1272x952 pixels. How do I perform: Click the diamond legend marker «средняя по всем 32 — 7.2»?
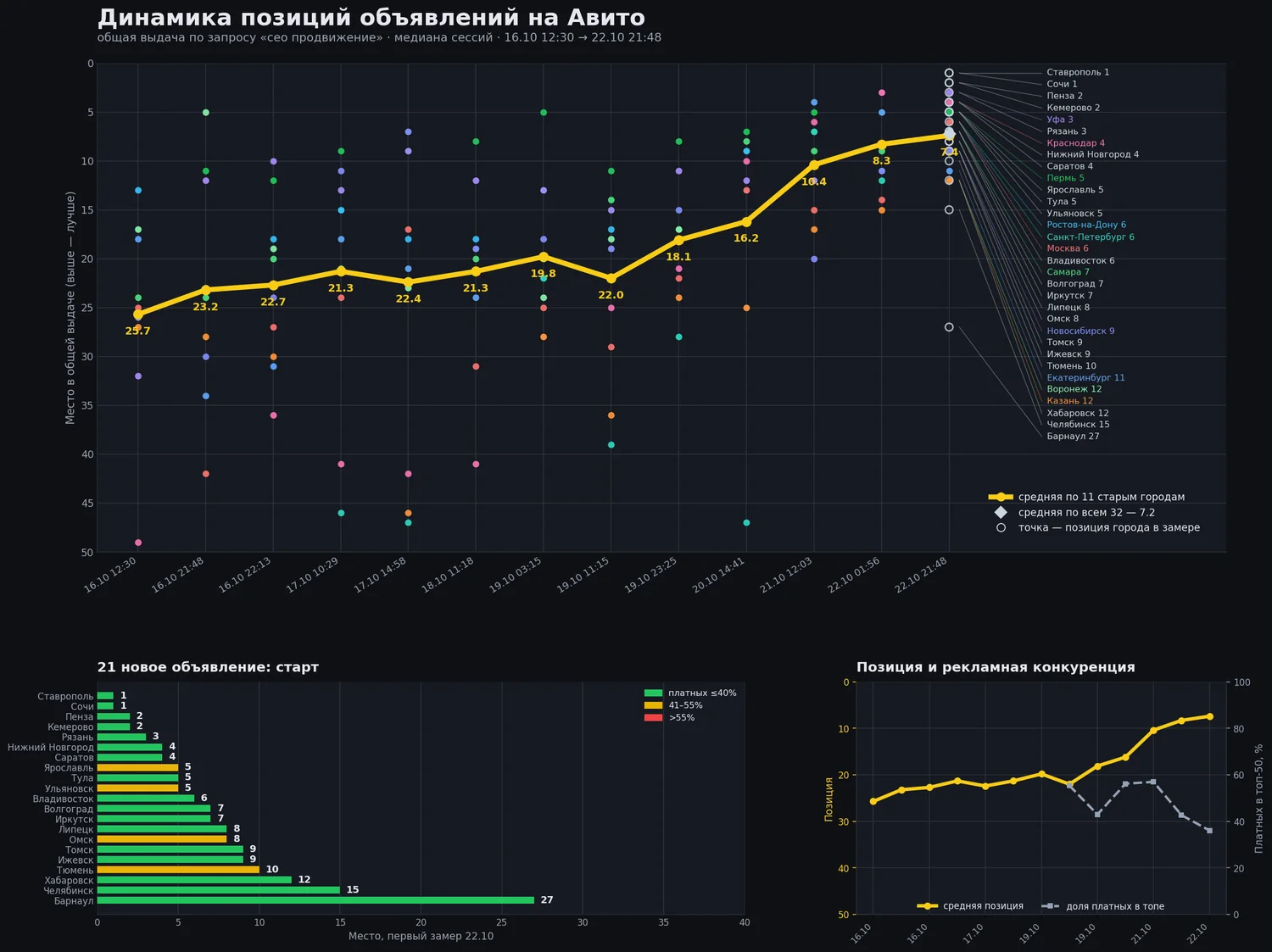[x=1001, y=512]
